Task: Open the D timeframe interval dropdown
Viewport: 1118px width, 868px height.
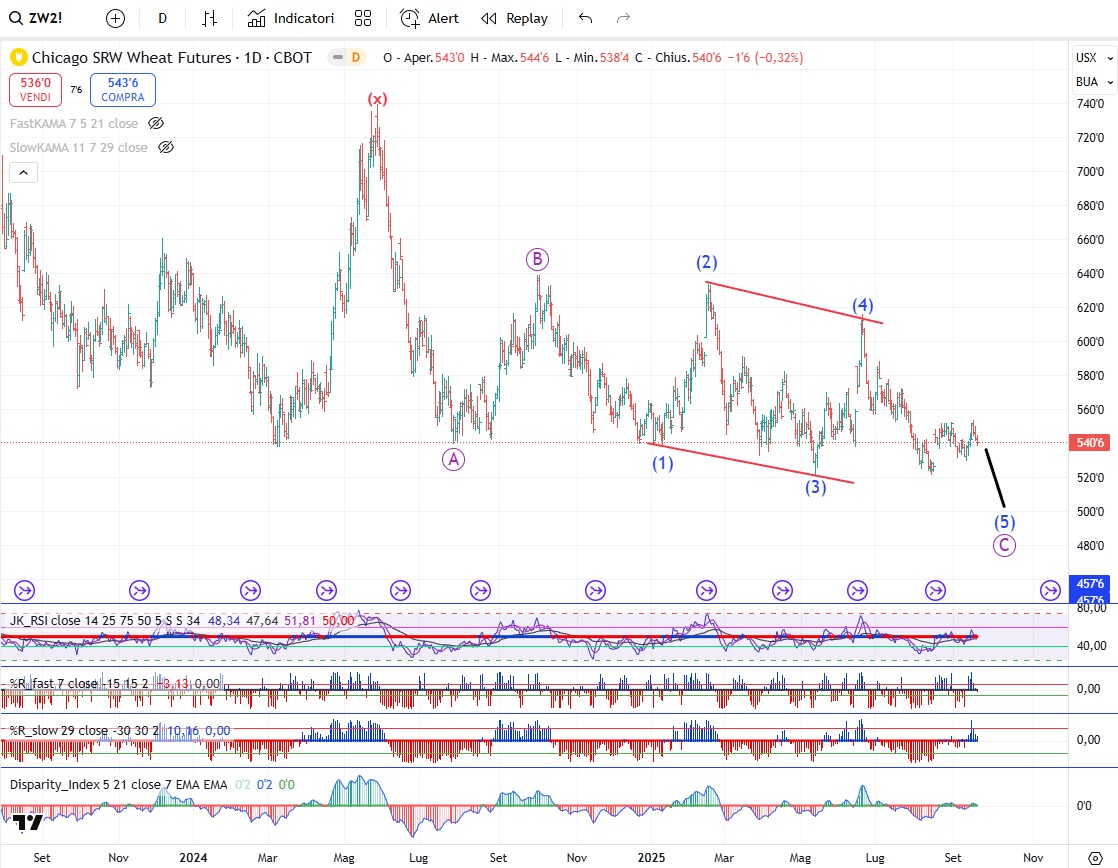Action: tap(162, 18)
